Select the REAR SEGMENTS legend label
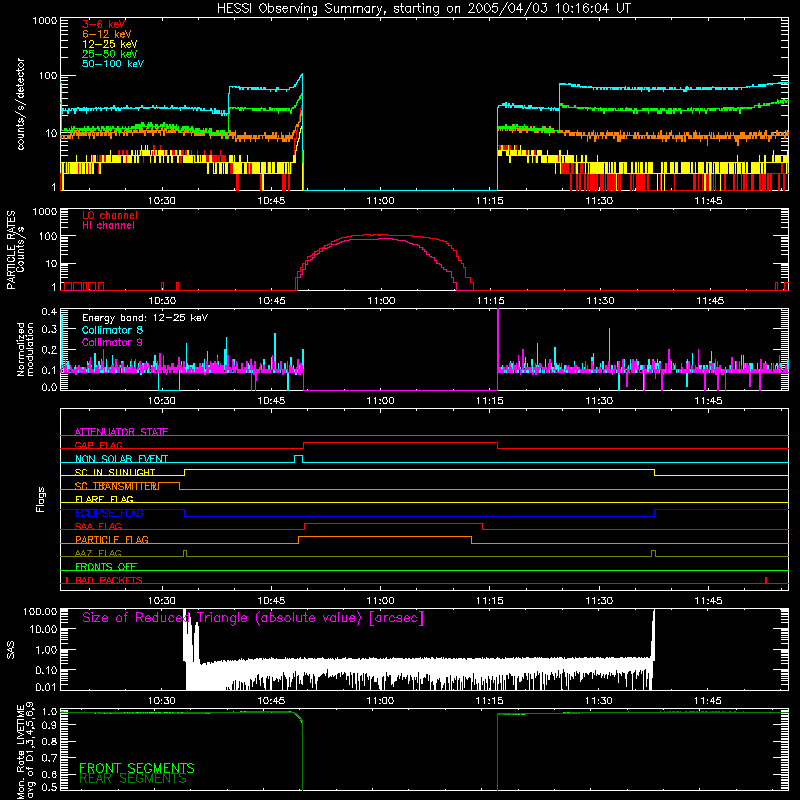The image size is (800, 800). pos(133,779)
